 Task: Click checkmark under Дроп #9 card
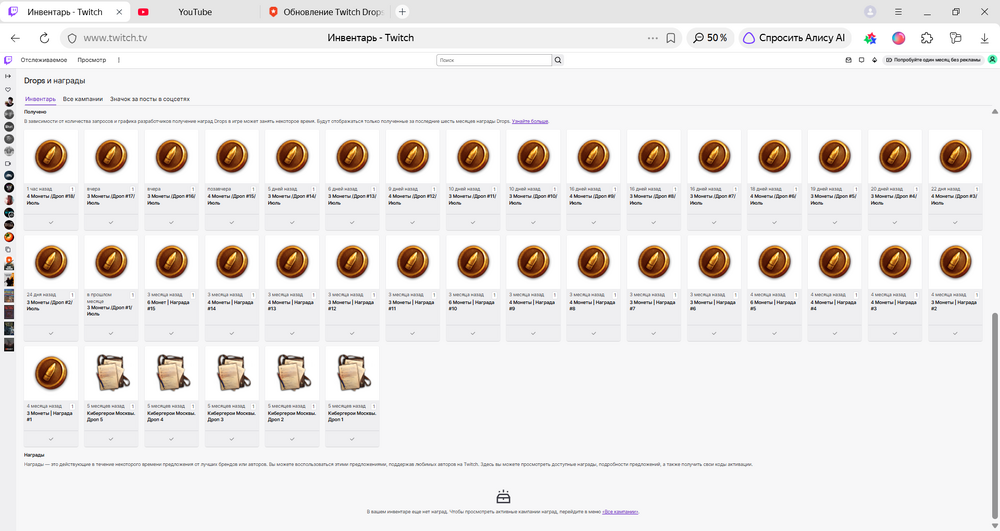pyautogui.click(x=594, y=222)
